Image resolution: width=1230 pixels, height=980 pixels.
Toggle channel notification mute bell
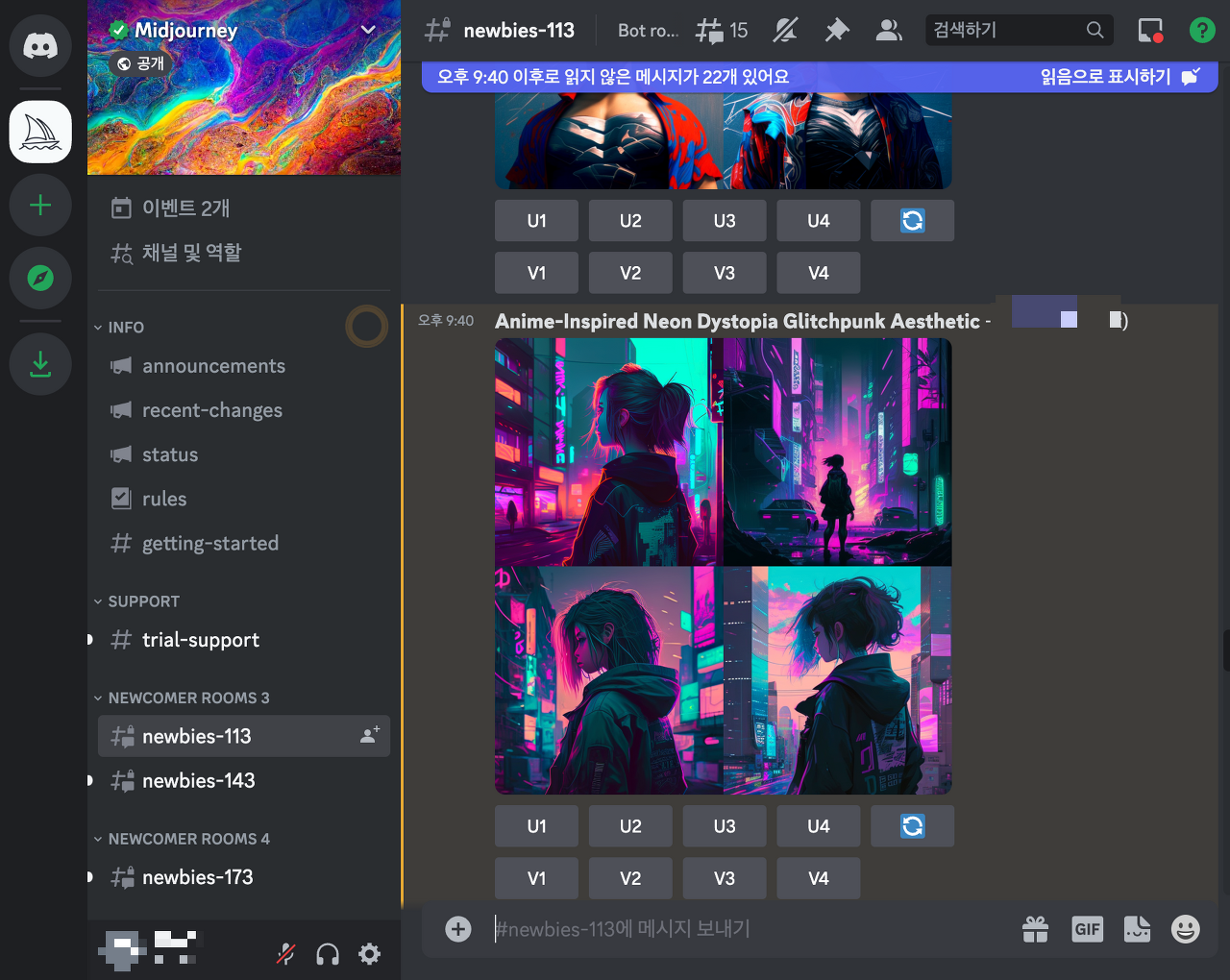pos(785,31)
